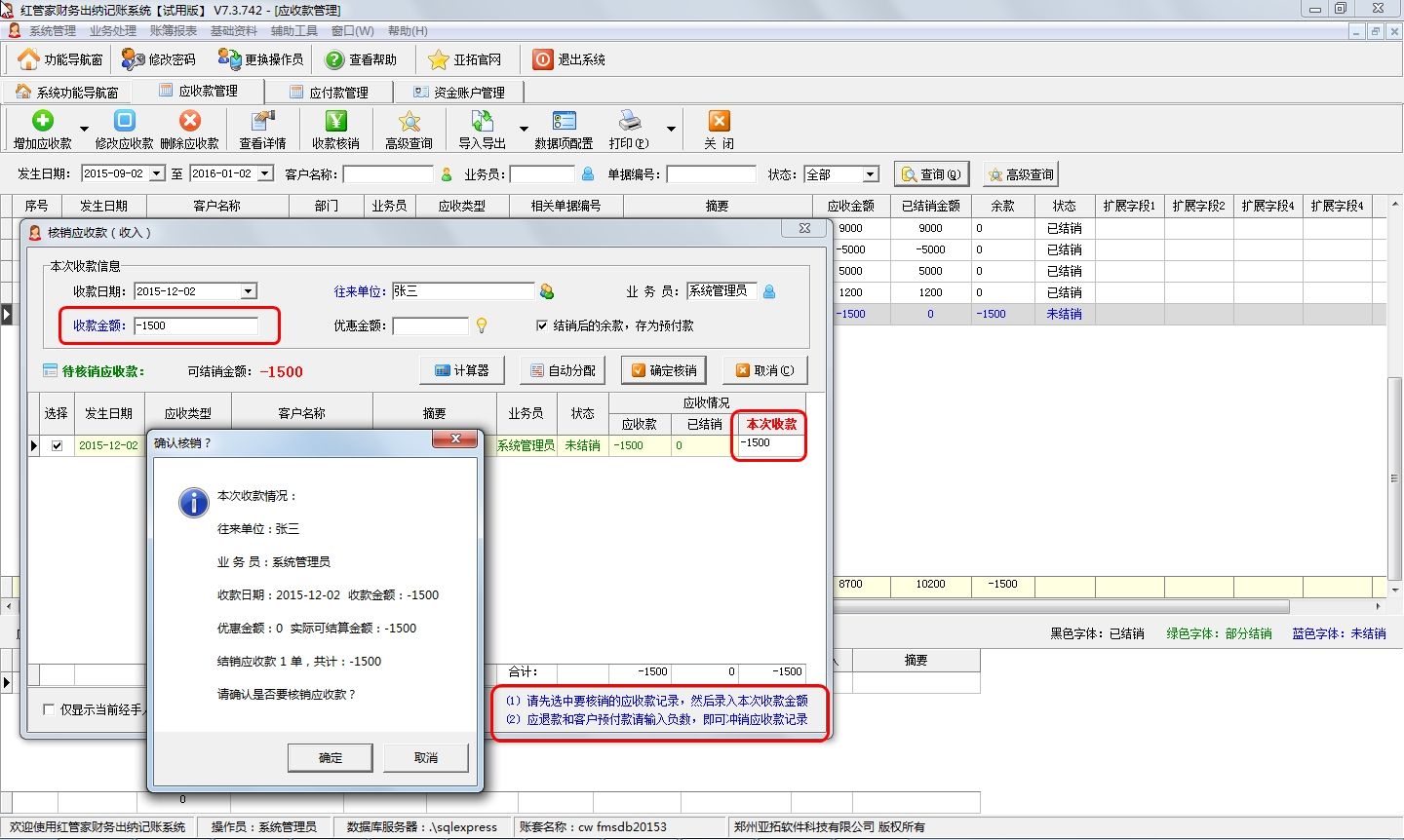The width and height of the screenshot is (1404, 840).
Task: Switch to the 资金账户管理 tab
Action: click(459, 93)
